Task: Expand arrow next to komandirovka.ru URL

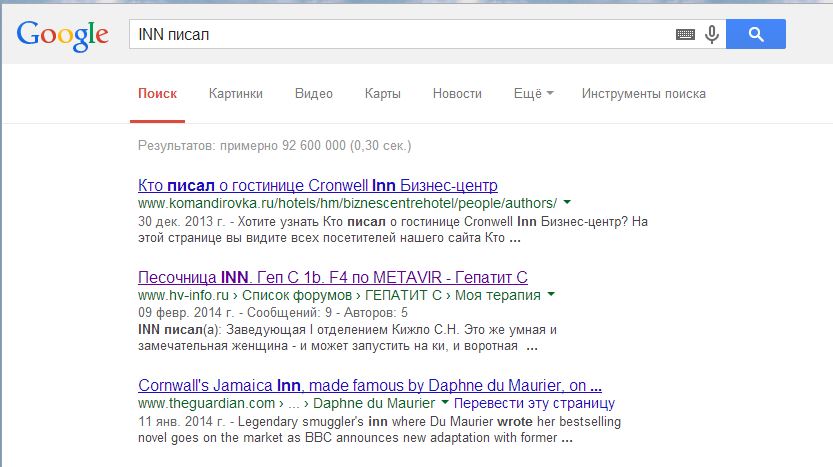Action: click(x=567, y=202)
